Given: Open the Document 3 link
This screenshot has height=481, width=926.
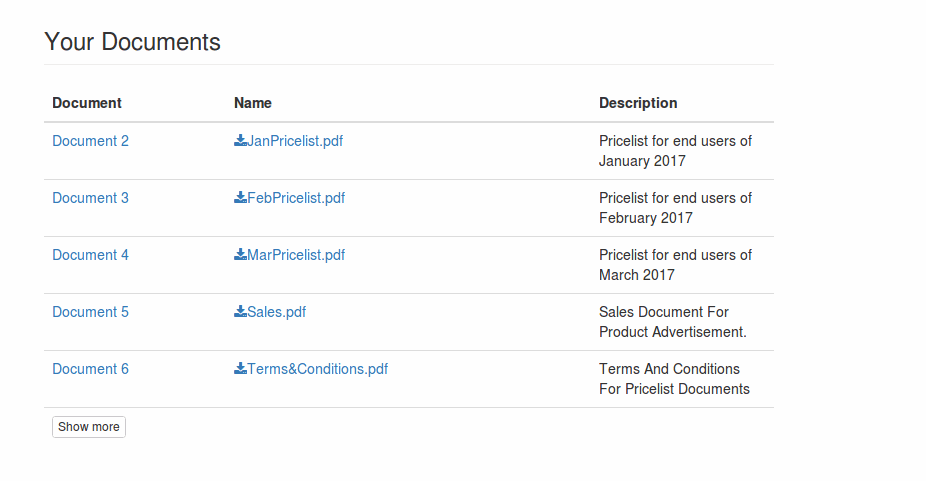Looking at the screenshot, I should click(90, 198).
